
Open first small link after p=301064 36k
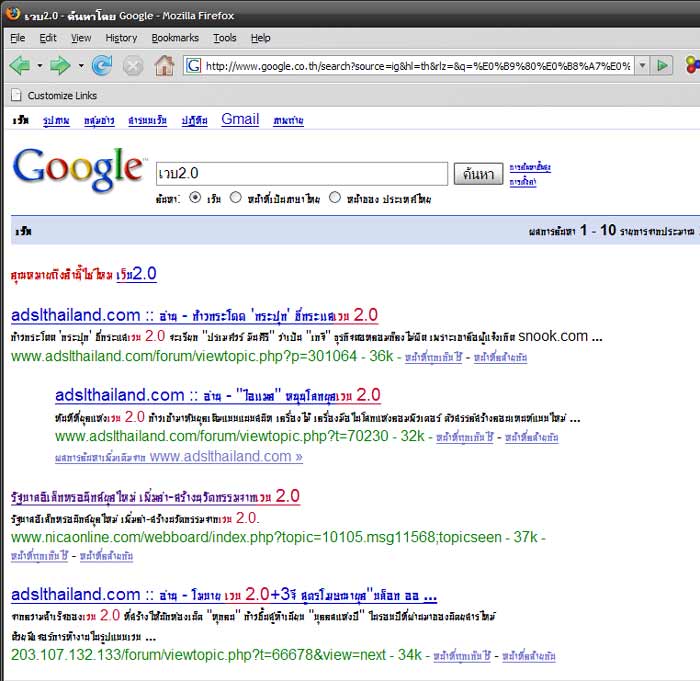coord(433,357)
